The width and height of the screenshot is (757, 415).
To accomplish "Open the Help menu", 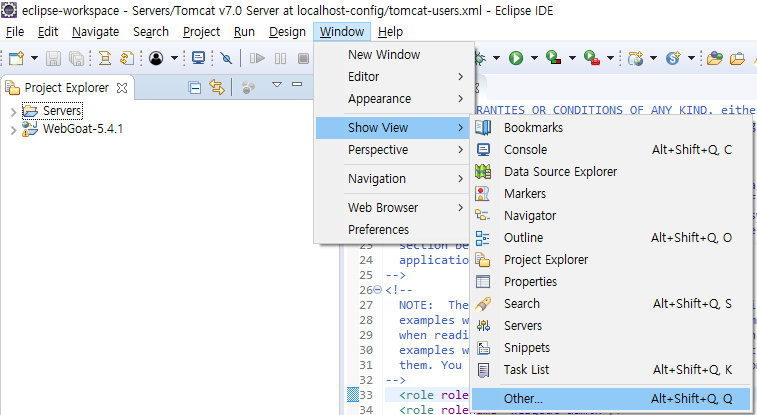I will coord(390,32).
